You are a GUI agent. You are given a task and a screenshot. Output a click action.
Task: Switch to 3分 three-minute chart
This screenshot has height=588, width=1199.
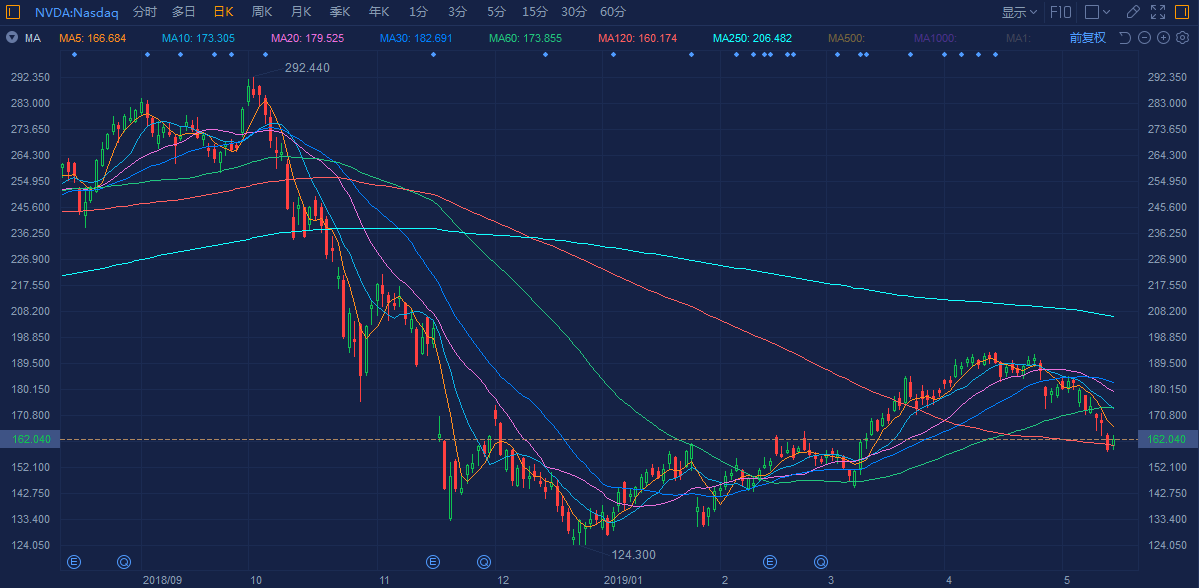457,12
